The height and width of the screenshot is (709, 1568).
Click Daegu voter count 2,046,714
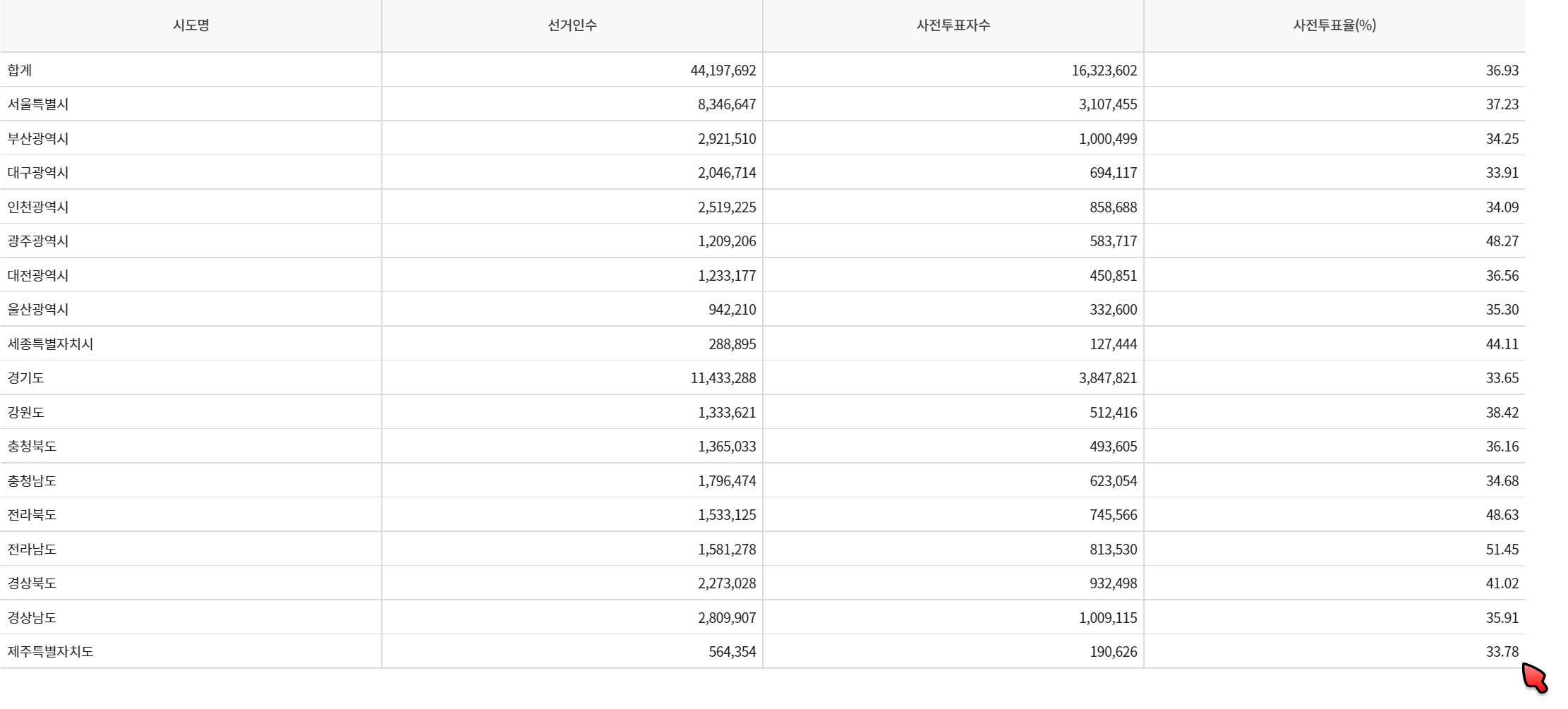coord(727,173)
